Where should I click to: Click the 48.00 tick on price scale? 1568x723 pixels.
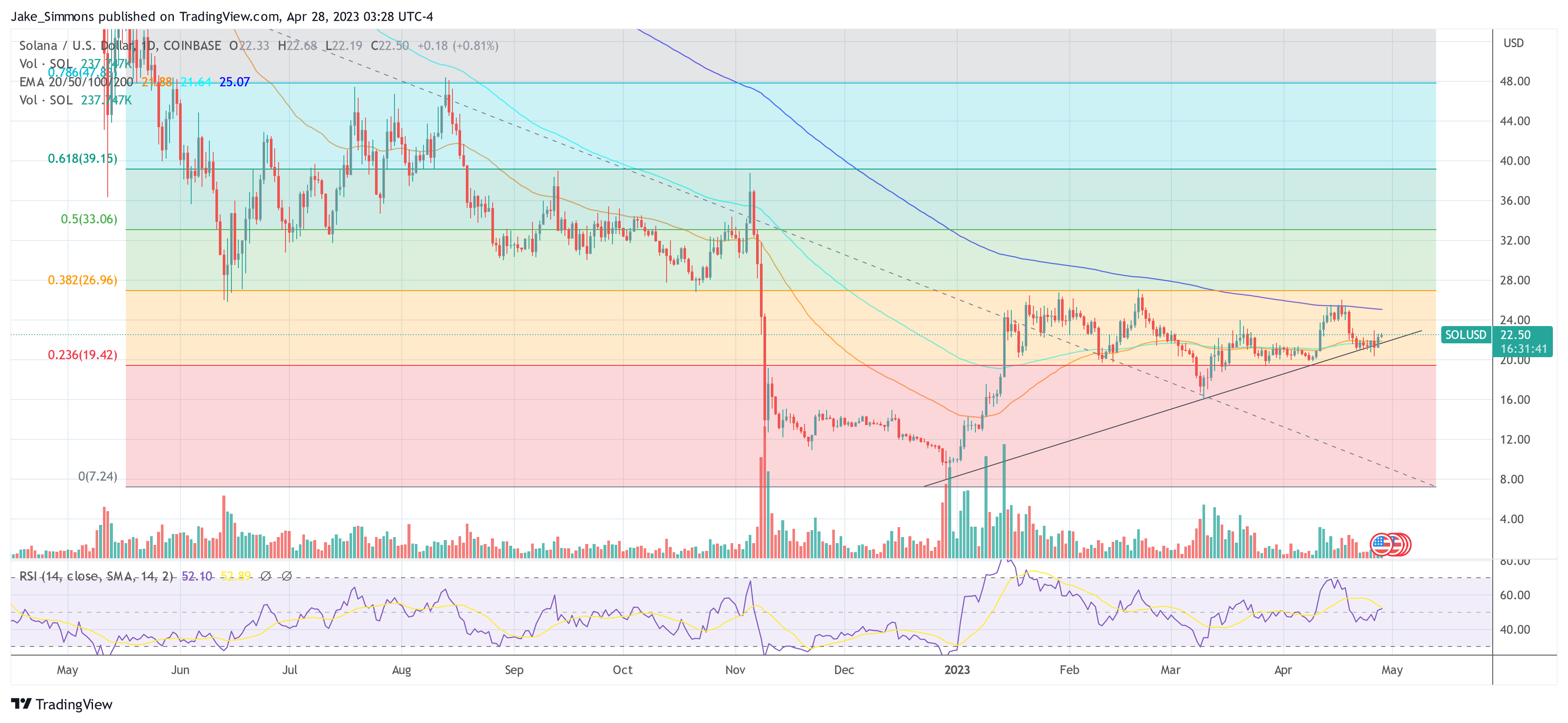pyautogui.click(x=1514, y=82)
